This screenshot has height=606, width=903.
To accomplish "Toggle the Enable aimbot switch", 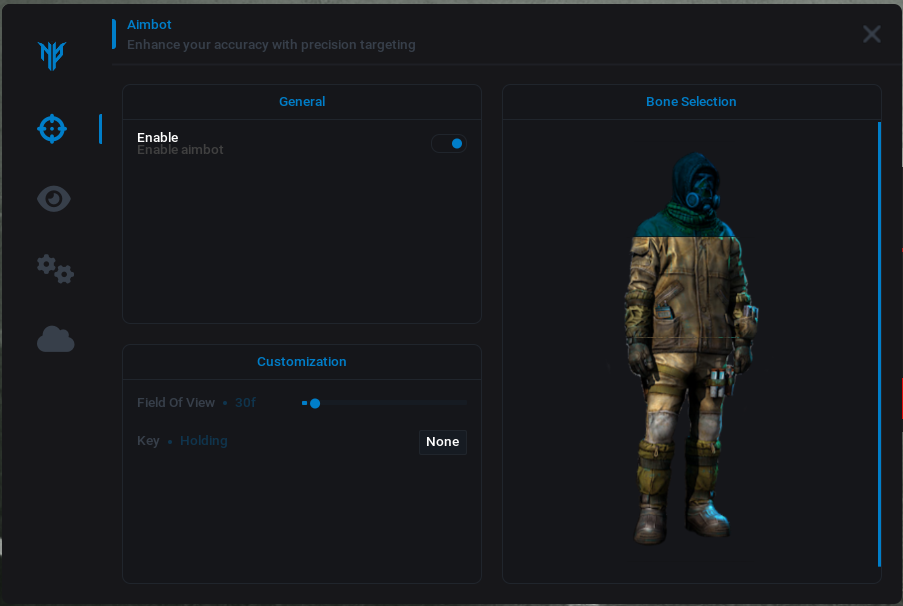I will coord(449,144).
